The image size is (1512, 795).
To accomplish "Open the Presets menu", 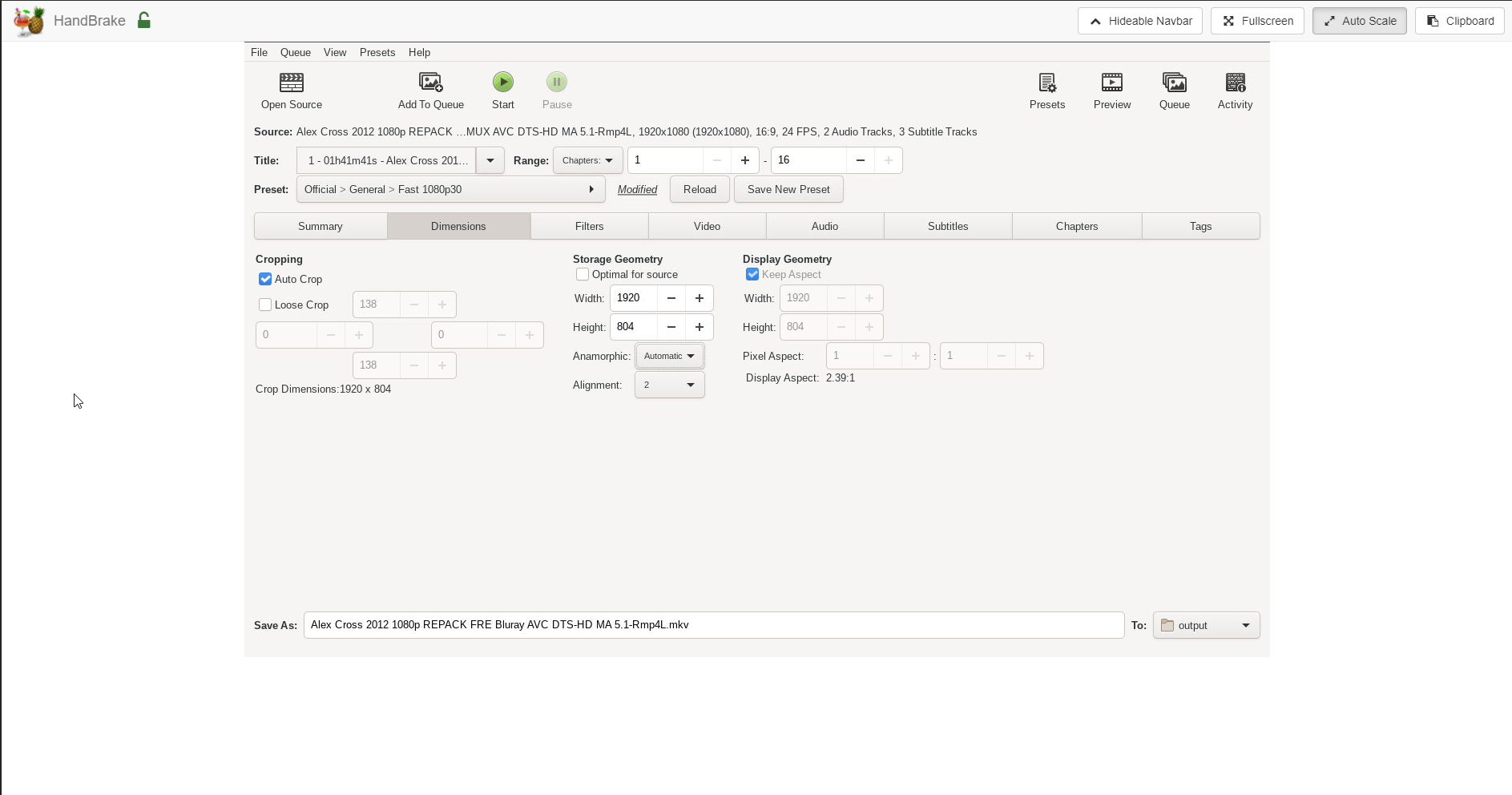I will point(377,52).
